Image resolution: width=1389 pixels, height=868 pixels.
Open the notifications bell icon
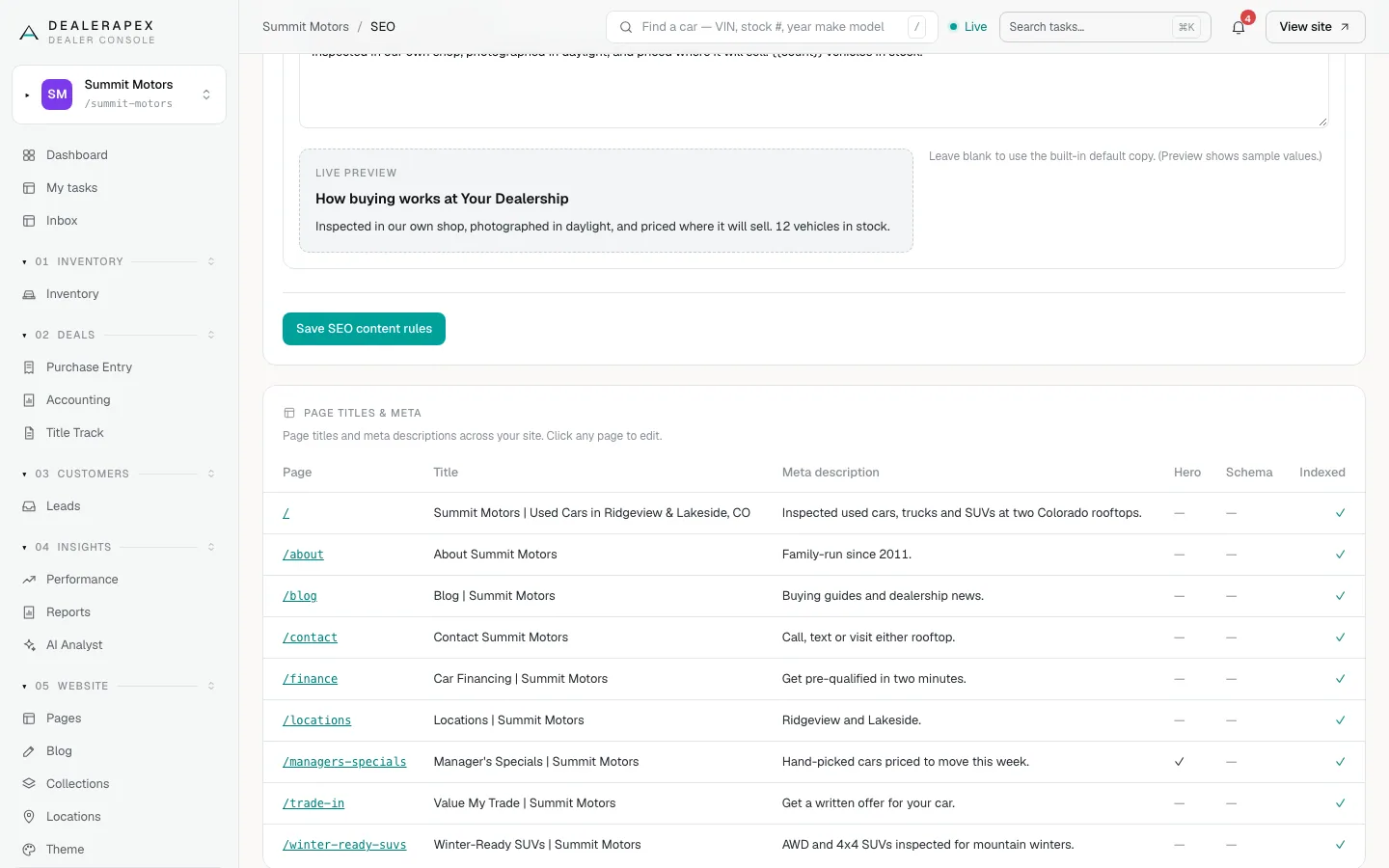coord(1239,27)
